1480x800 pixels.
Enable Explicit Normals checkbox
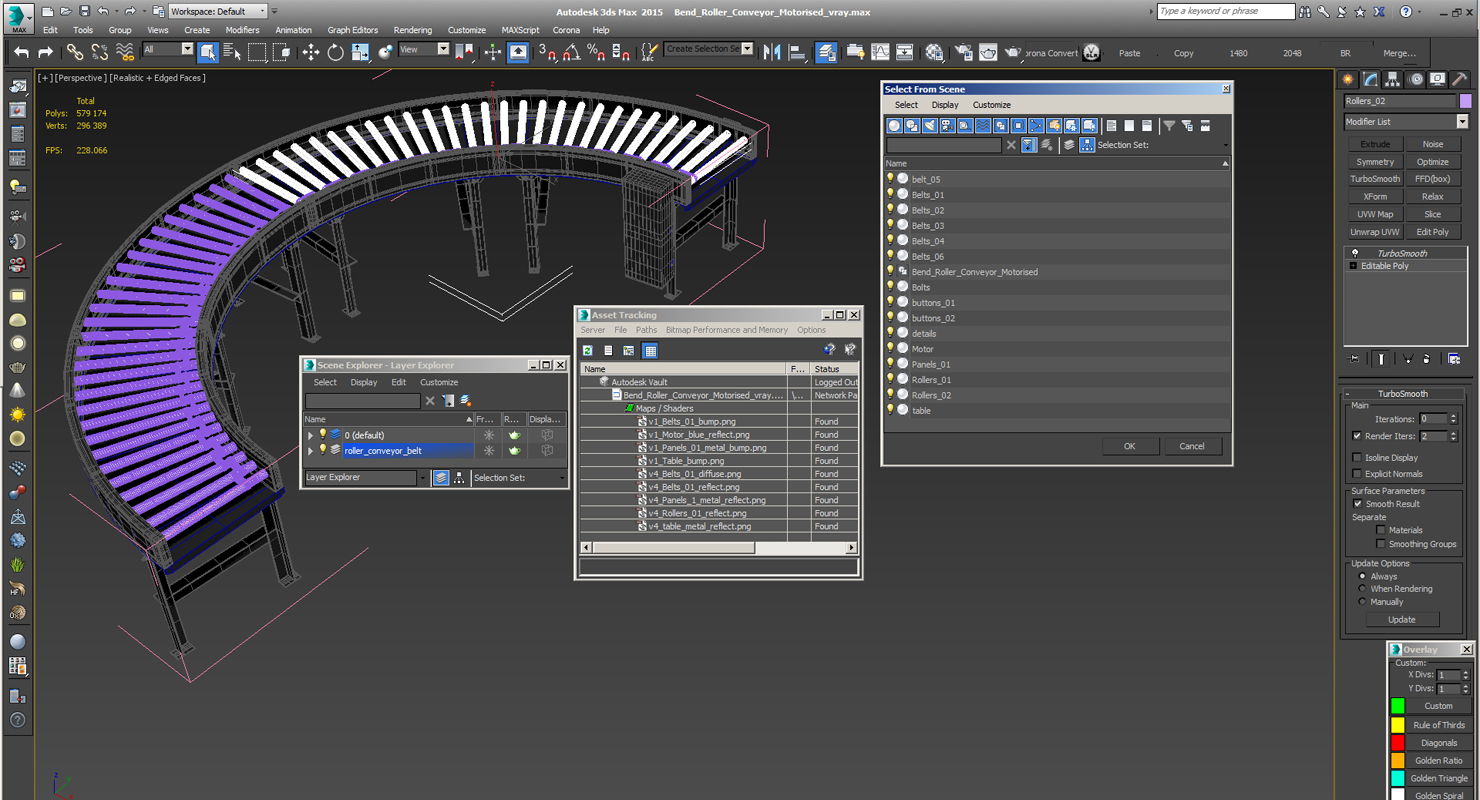click(1357, 474)
